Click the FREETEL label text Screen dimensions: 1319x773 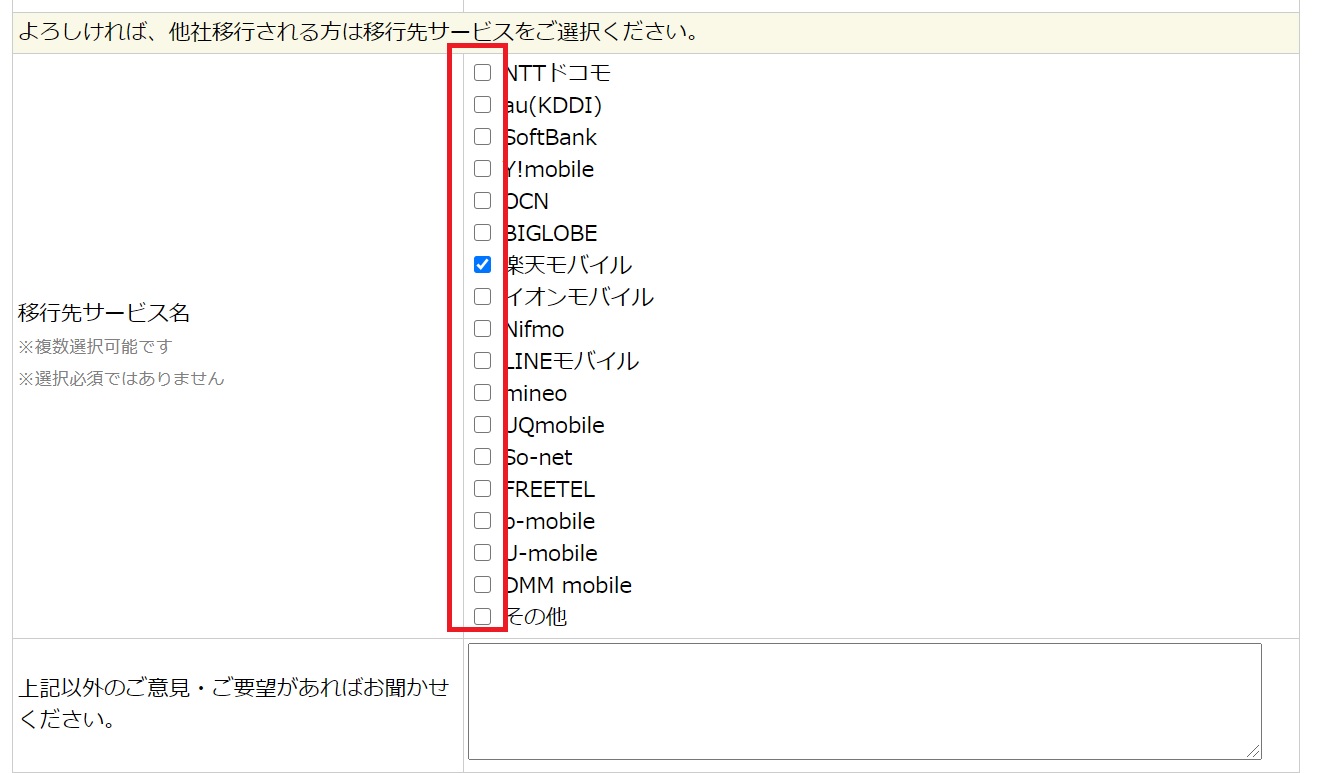[x=550, y=489]
